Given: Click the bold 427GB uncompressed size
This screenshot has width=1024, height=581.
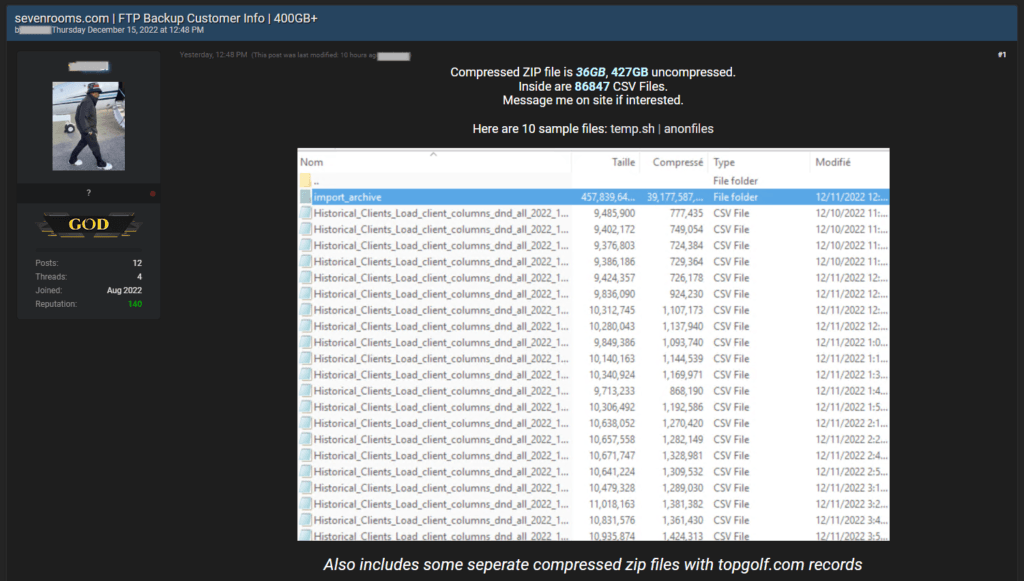Looking at the screenshot, I should pos(630,72).
